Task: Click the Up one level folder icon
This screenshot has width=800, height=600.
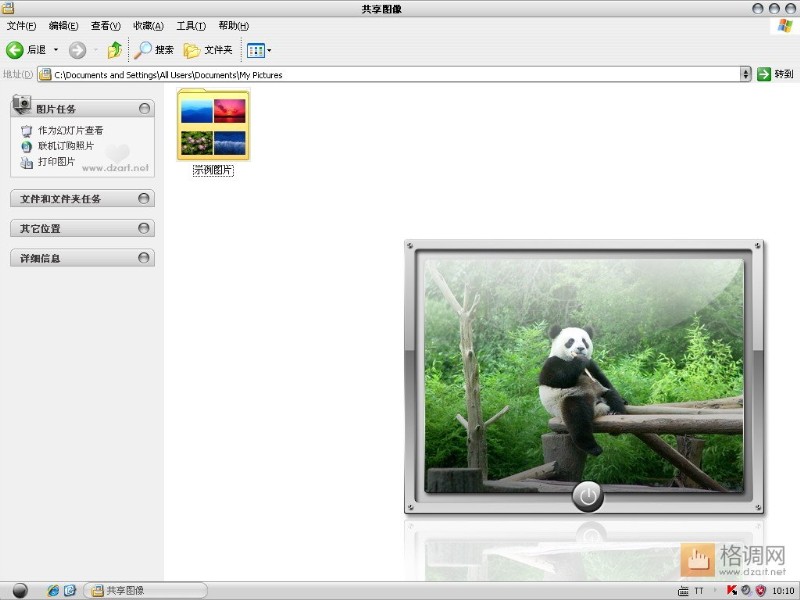Action: coord(115,50)
